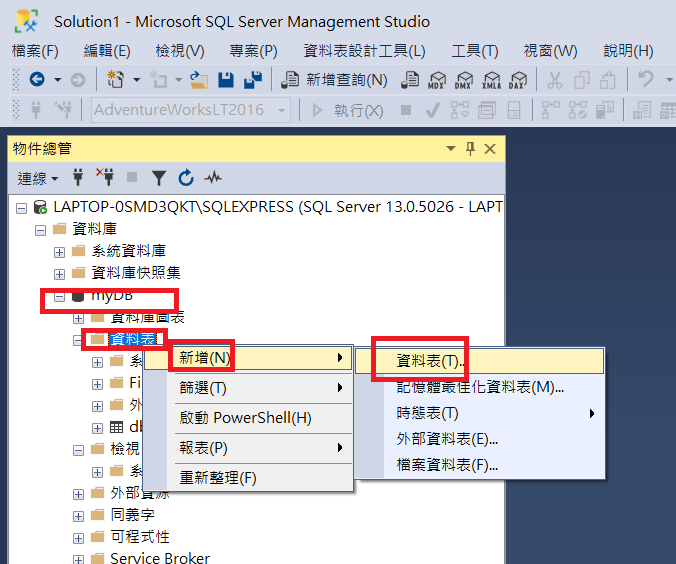Close the 物件總管 panel
Screen dimensions: 676x564
click(490, 149)
